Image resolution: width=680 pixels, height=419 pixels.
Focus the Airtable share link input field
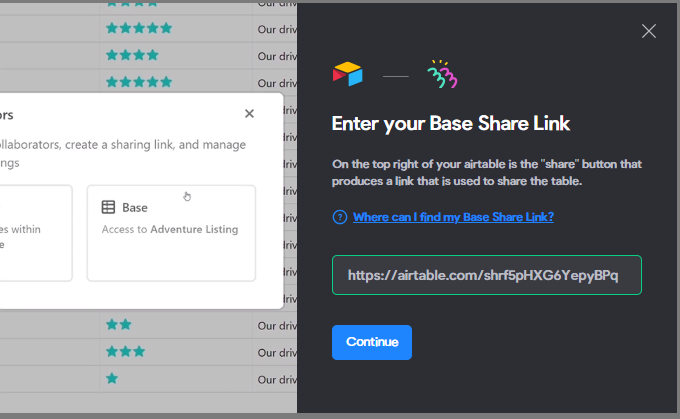pos(487,275)
